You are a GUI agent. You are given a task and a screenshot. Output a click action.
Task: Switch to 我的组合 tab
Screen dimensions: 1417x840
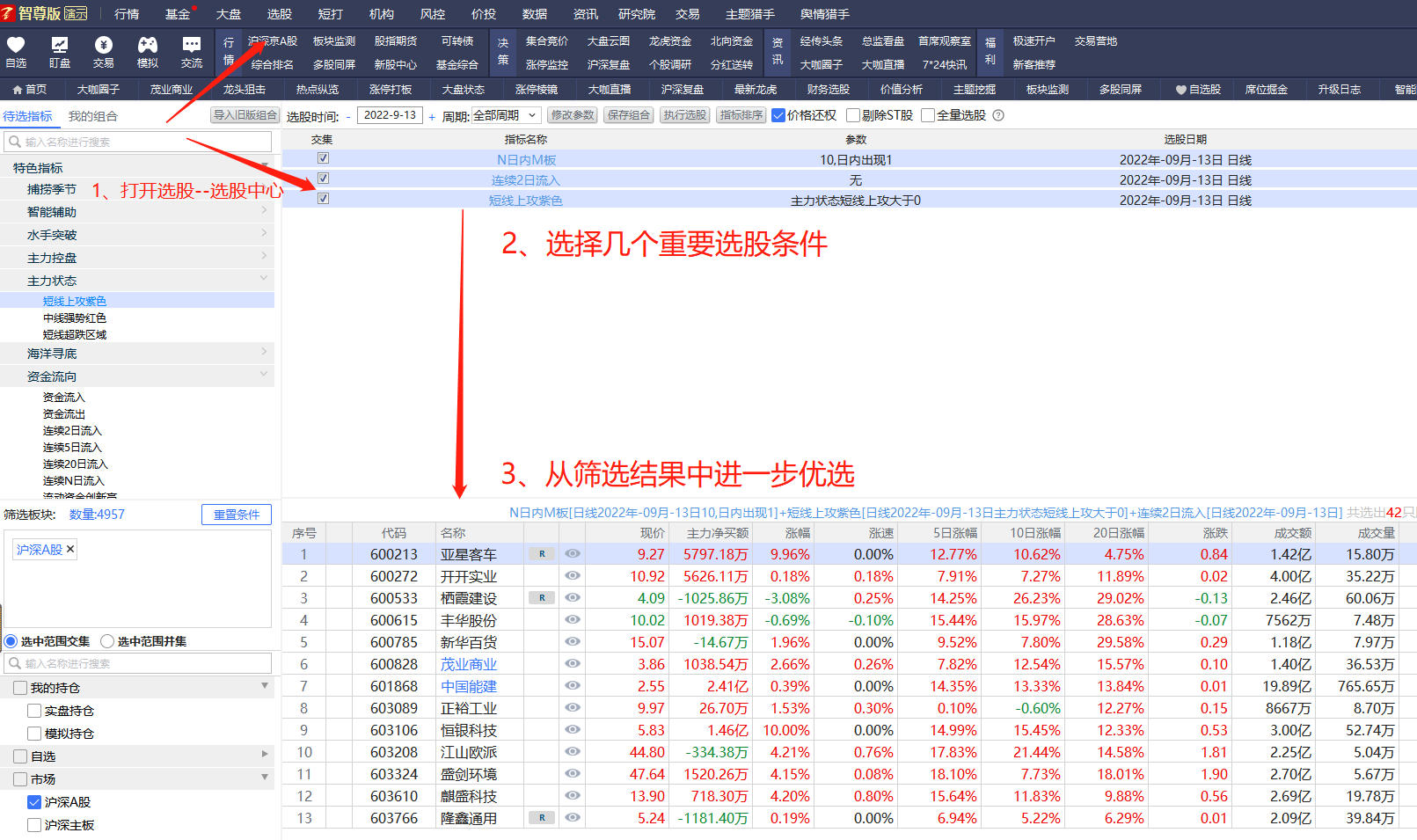point(93,116)
